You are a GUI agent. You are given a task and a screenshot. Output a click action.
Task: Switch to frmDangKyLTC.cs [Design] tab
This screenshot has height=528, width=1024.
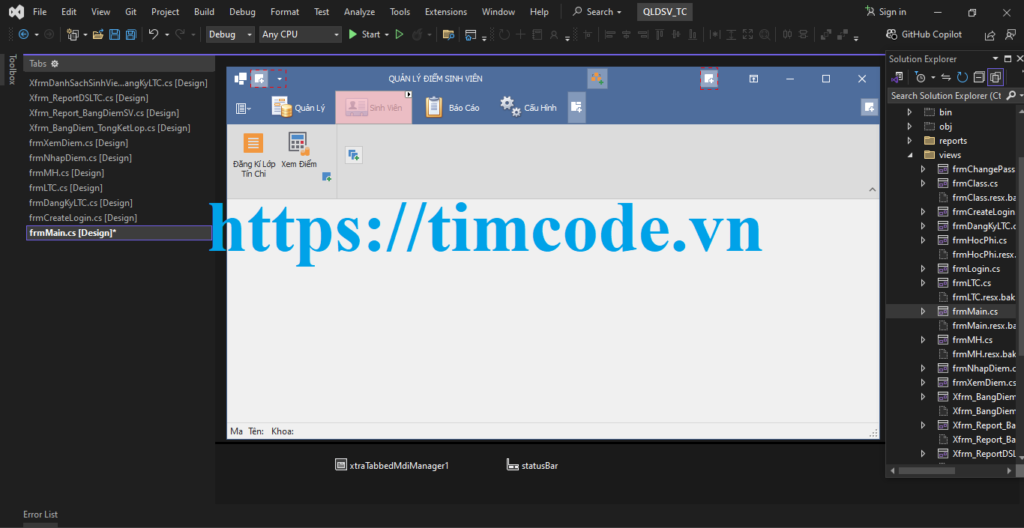pos(81,203)
